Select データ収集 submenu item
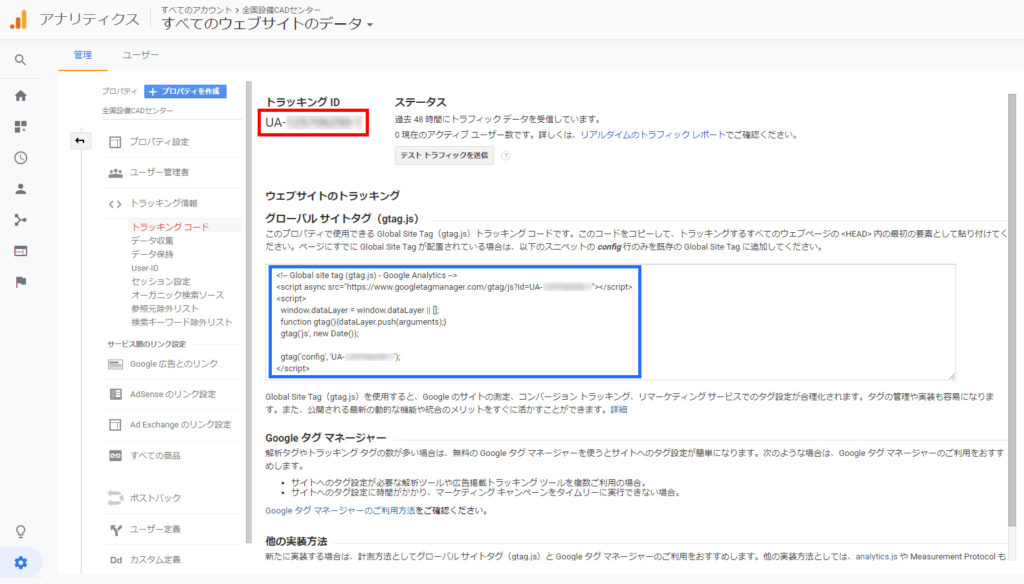This screenshot has width=1024, height=584. point(152,240)
